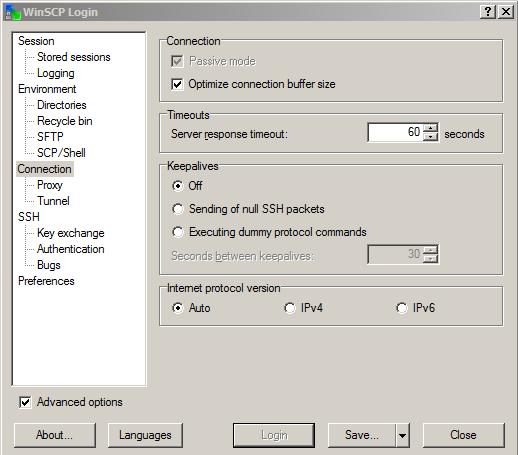The height and width of the screenshot is (455, 518).
Task: Decrease server response timeout with down arrow
Action: click(x=431, y=137)
